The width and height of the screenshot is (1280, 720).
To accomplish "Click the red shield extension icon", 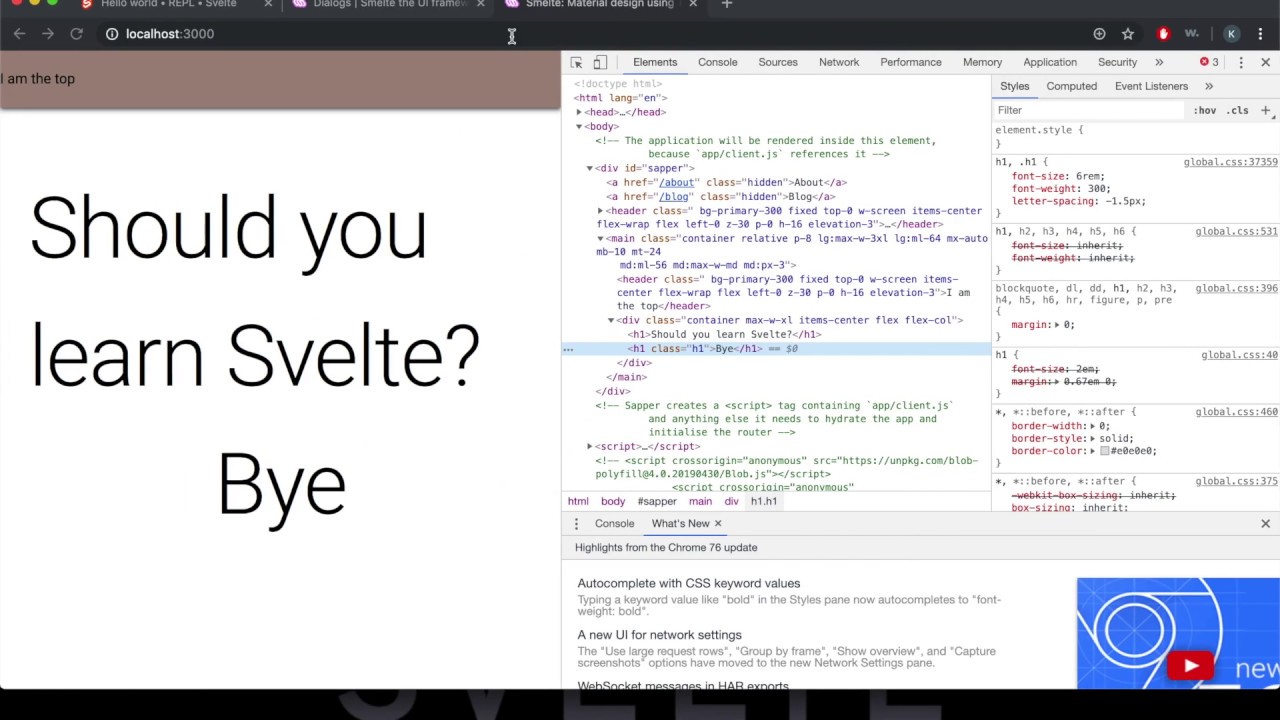I will tap(1163, 34).
